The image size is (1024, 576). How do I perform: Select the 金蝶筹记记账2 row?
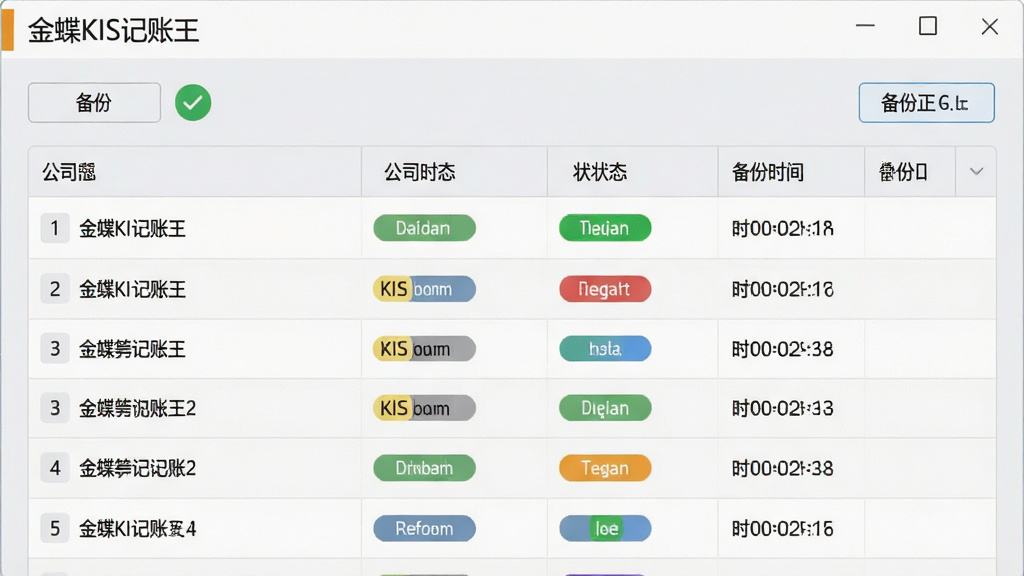(512, 468)
